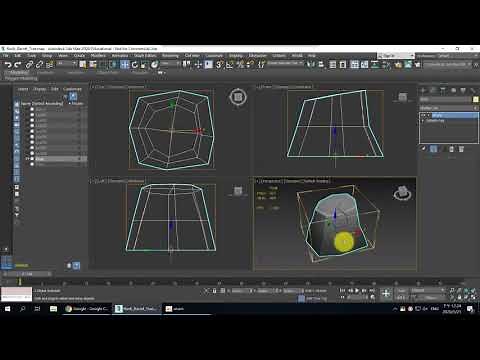
Task: Click Maximize Viewport Toggle icon
Action: click(473, 297)
